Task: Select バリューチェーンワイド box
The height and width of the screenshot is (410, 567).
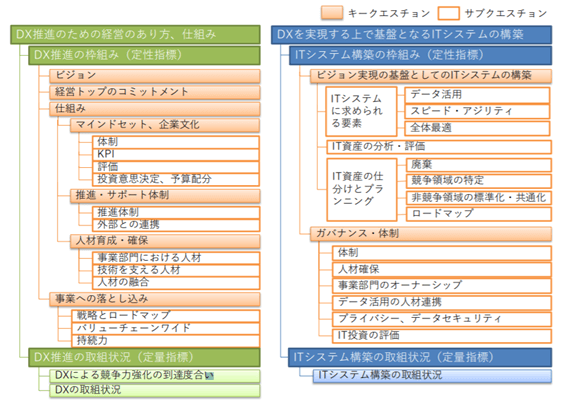Action: coord(165,328)
